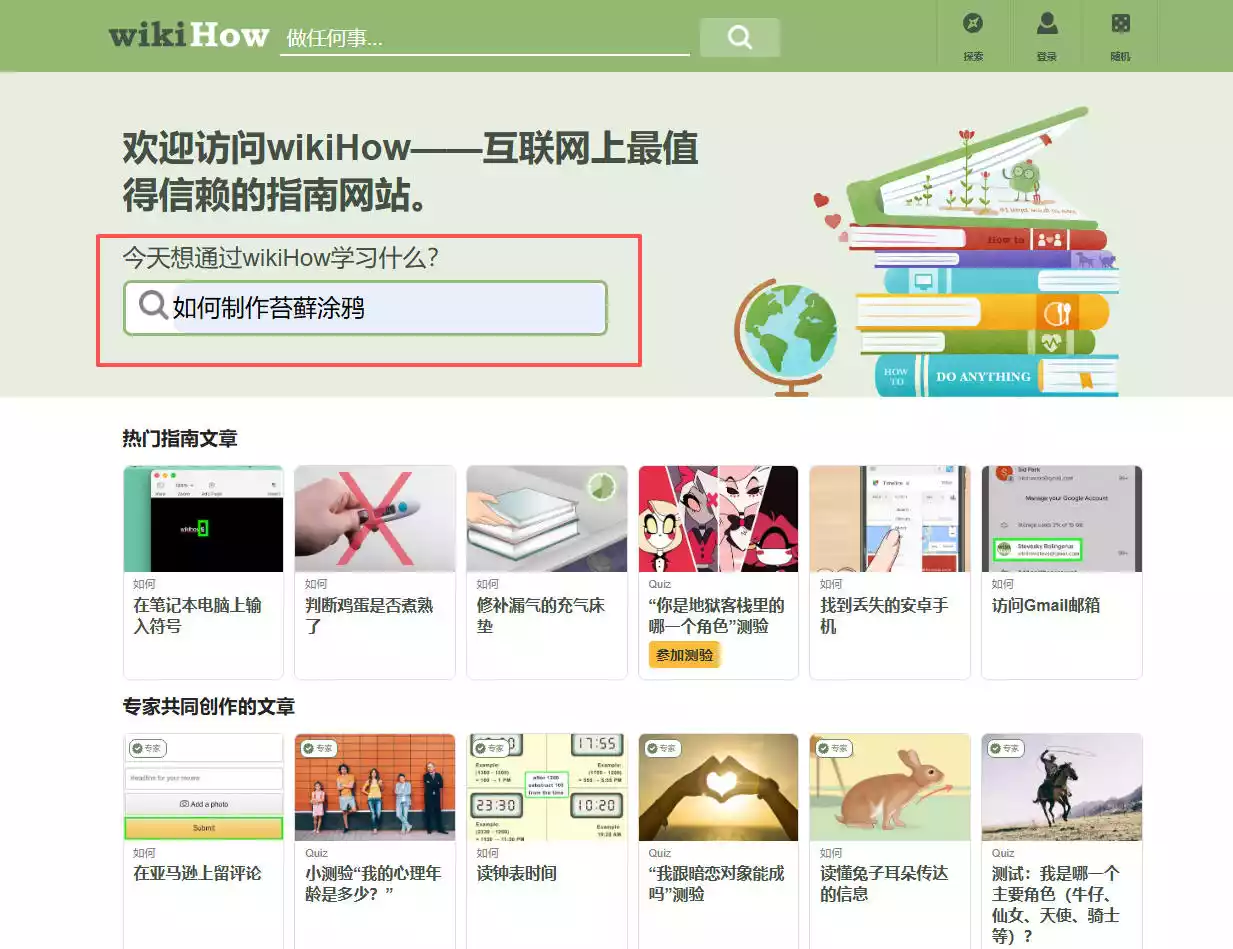Focus the header 做任何事 search field

[x=485, y=38]
